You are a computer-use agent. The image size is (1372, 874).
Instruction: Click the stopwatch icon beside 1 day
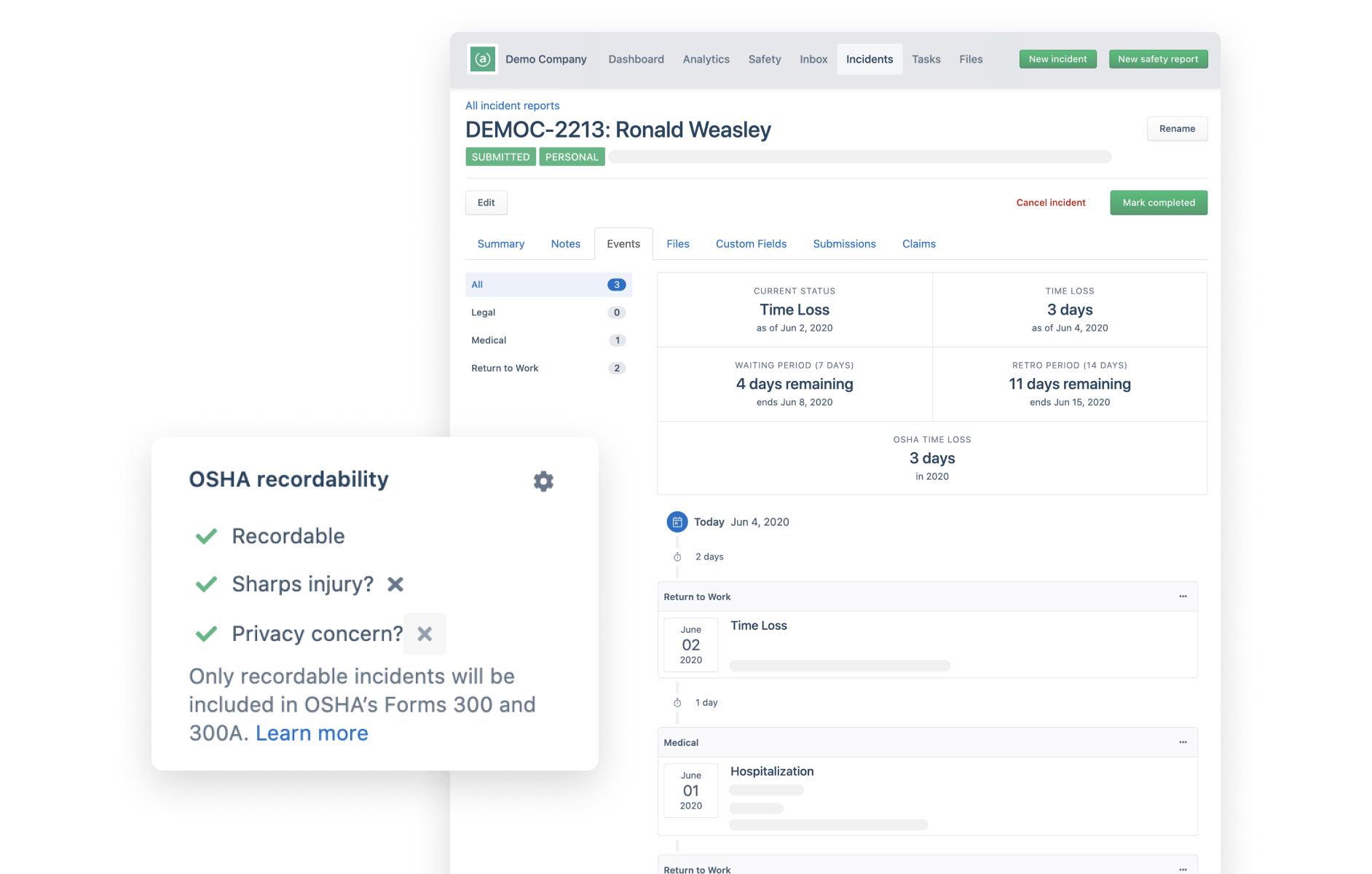(x=677, y=702)
